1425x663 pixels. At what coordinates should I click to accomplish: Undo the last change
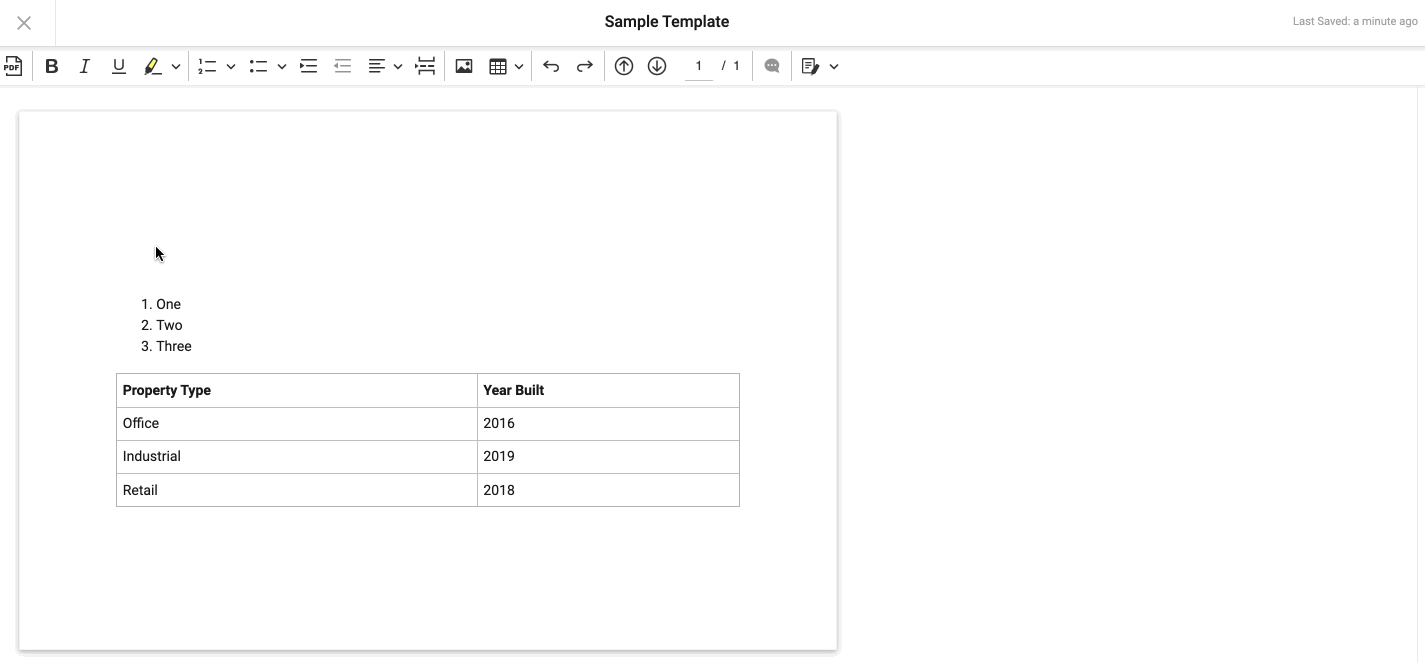pos(551,65)
